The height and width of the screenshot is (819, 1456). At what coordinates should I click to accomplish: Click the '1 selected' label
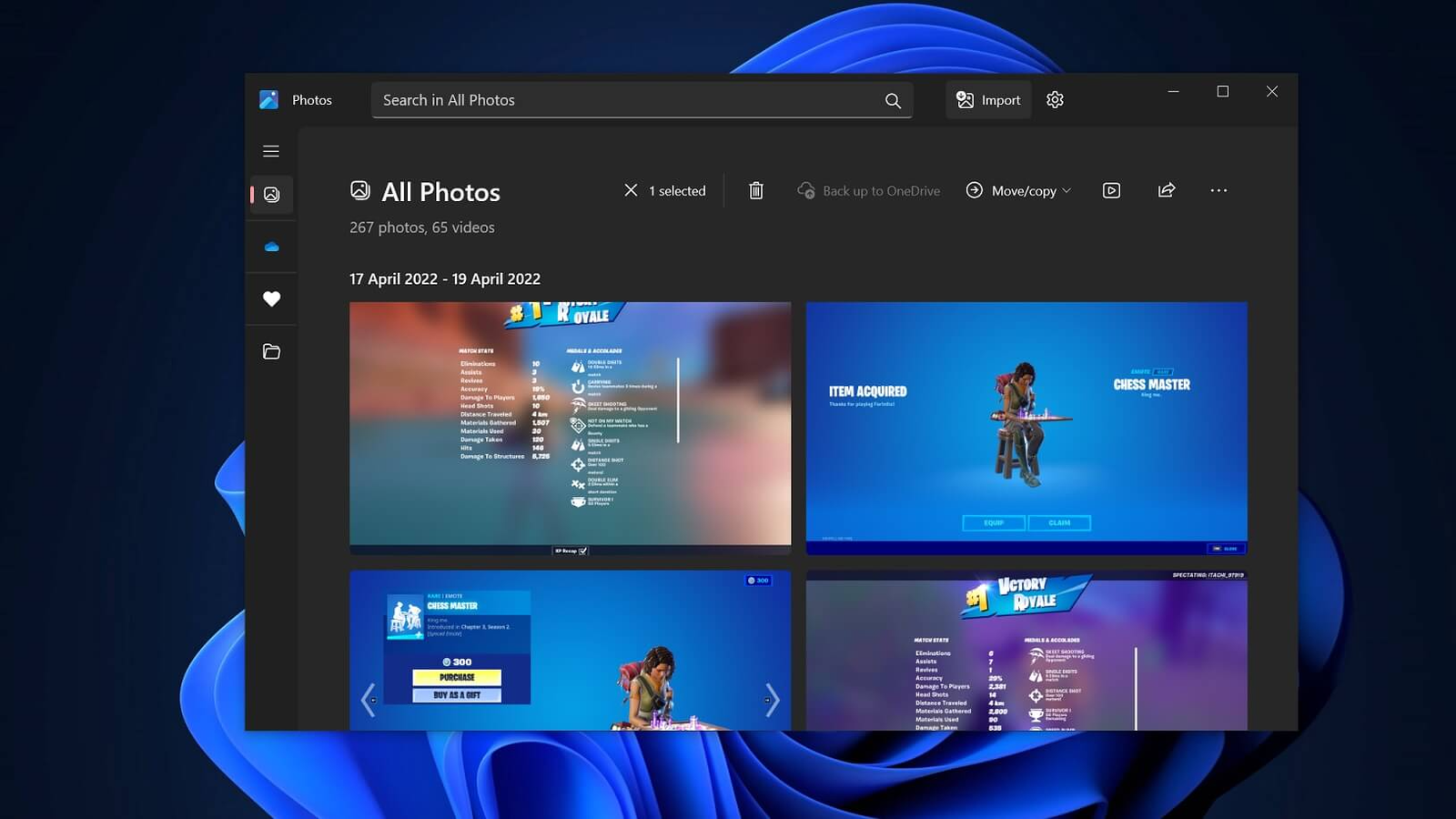(677, 191)
